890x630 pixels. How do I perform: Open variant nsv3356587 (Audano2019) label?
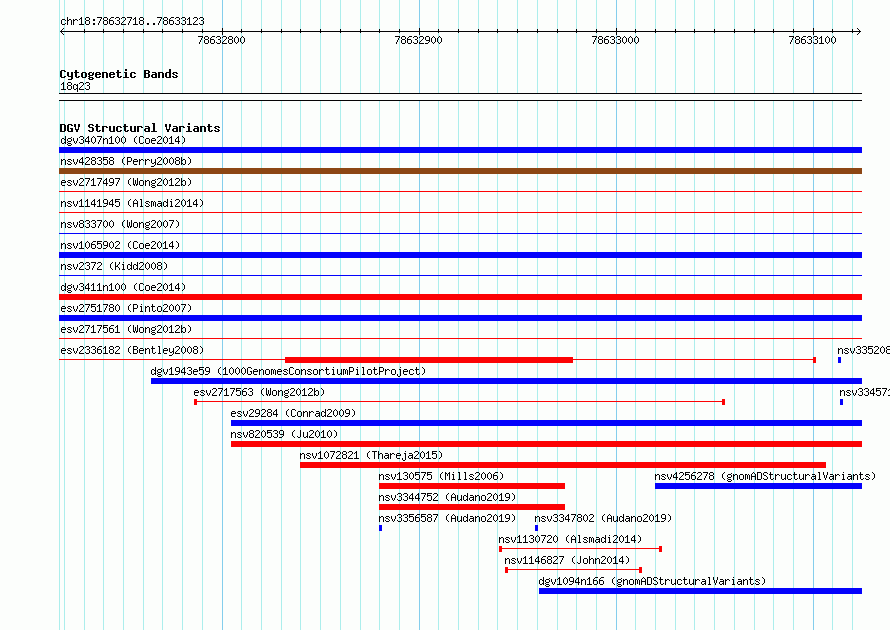(x=447, y=518)
